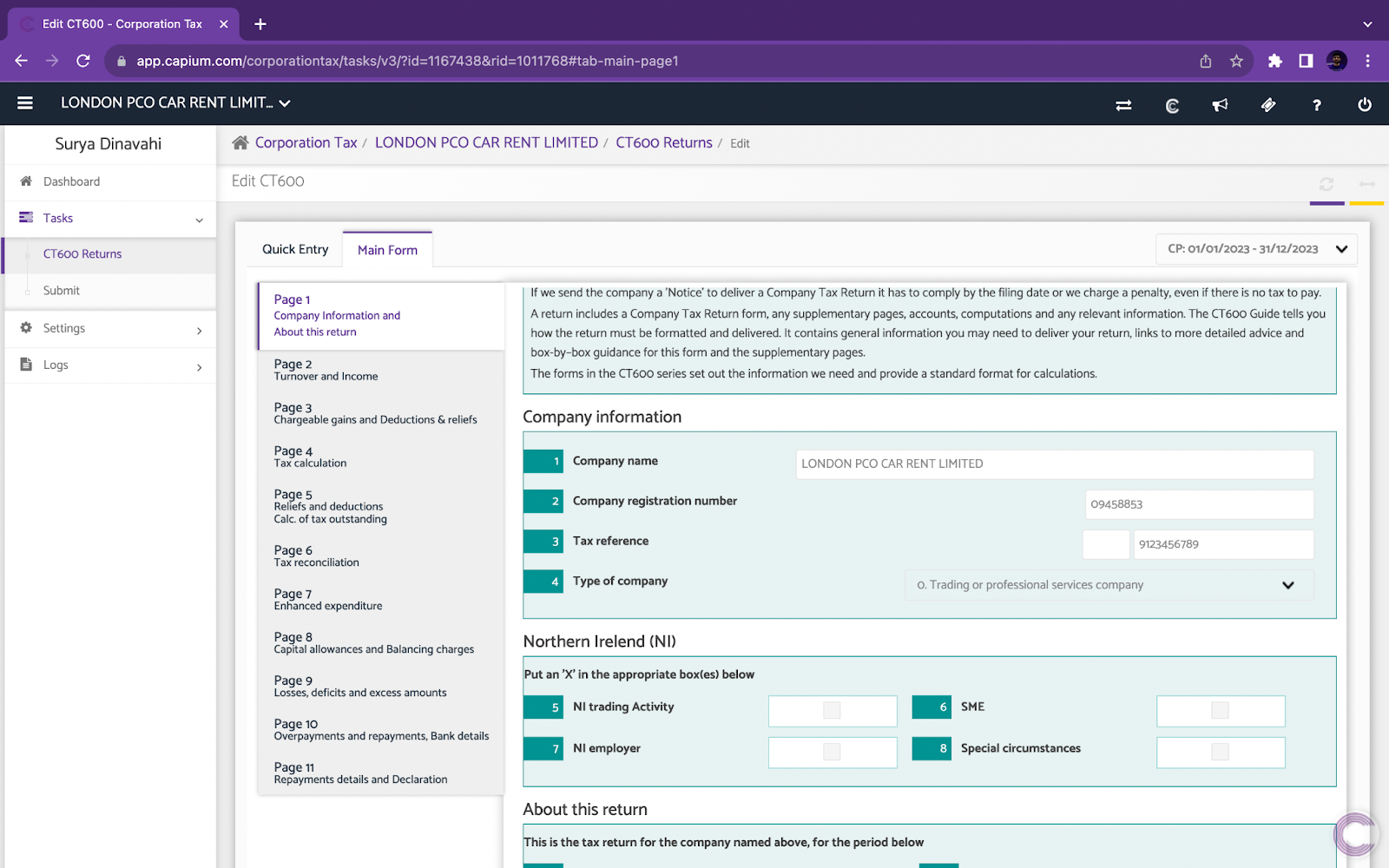This screenshot has height=868, width=1389.
Task: Go back in browser history
Action: [22, 61]
